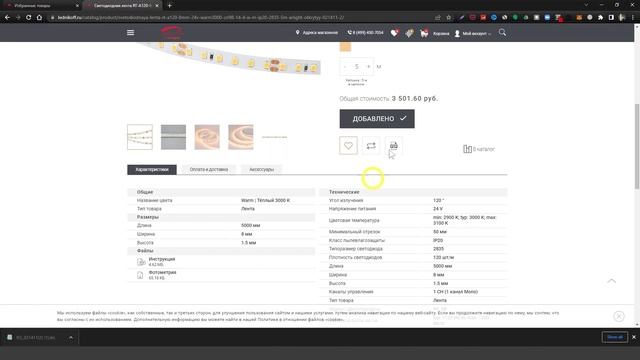
Task: Click share page icon in address bar
Action: [438, 18]
